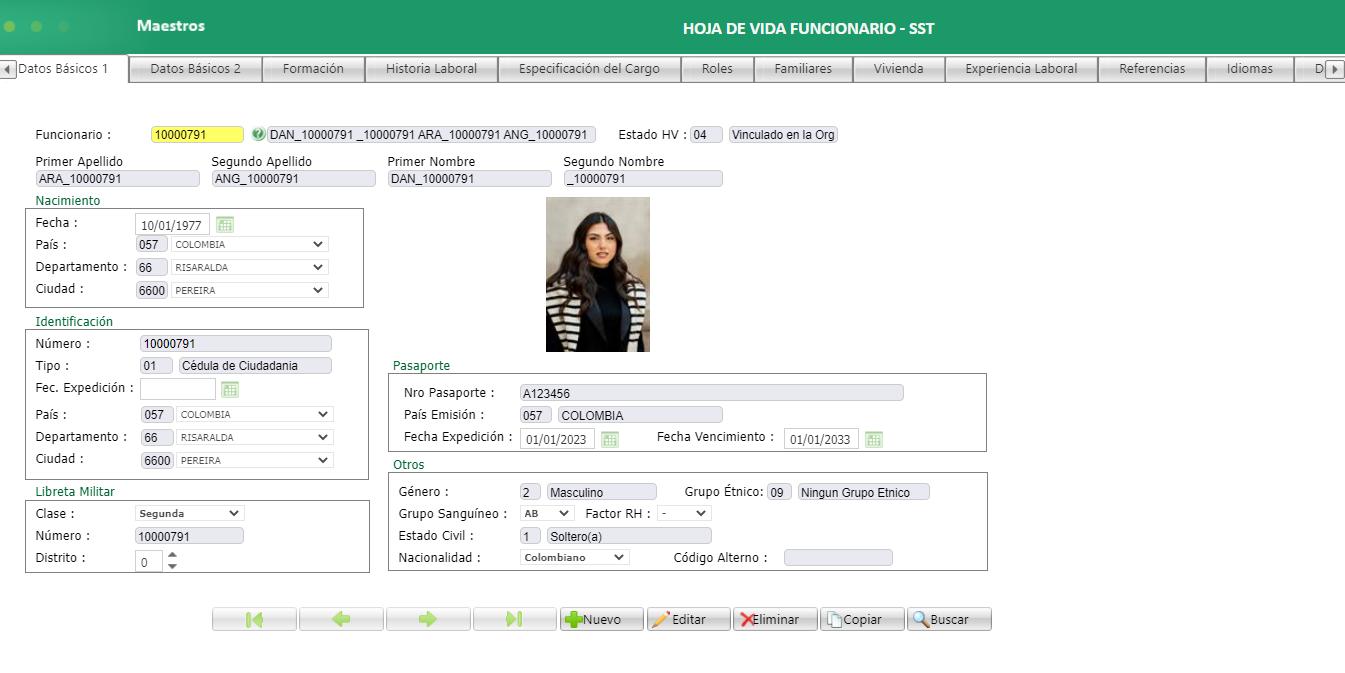The width and height of the screenshot is (1345, 673).
Task: Switch to Roles tab
Action: tap(717, 69)
